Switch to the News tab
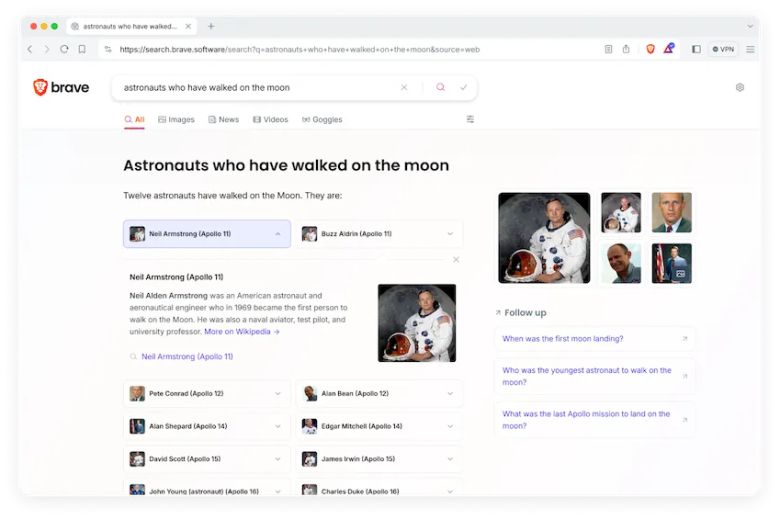This screenshot has width=780, height=519. coord(224,120)
